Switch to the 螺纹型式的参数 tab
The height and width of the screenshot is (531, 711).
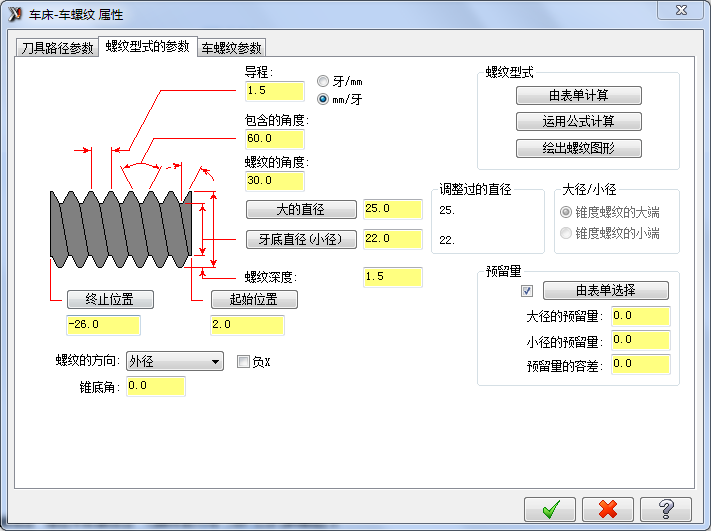point(147,46)
